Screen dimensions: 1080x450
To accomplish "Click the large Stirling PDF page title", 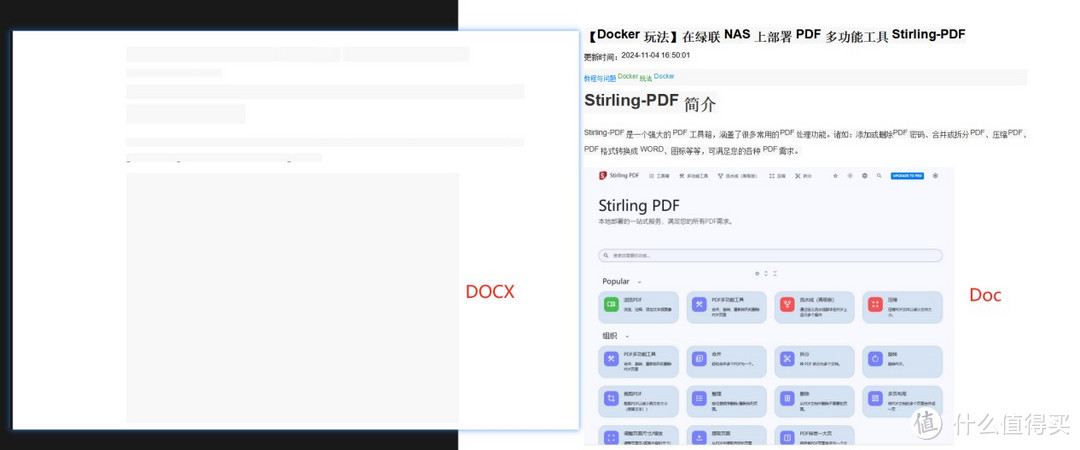I will tap(639, 205).
